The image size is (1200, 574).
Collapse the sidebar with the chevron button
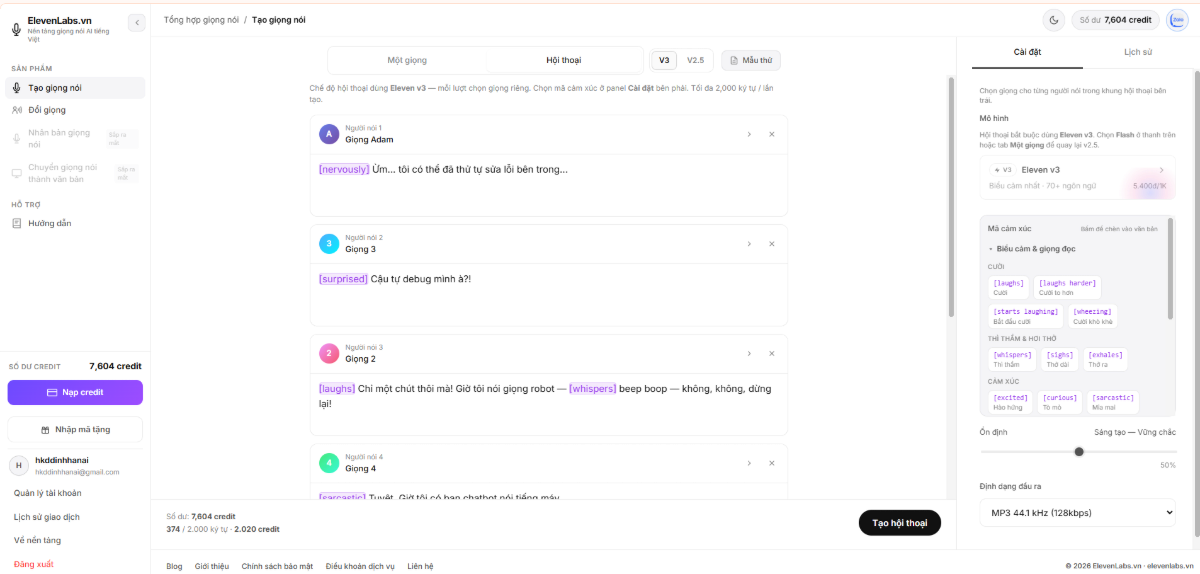pyautogui.click(x=137, y=22)
